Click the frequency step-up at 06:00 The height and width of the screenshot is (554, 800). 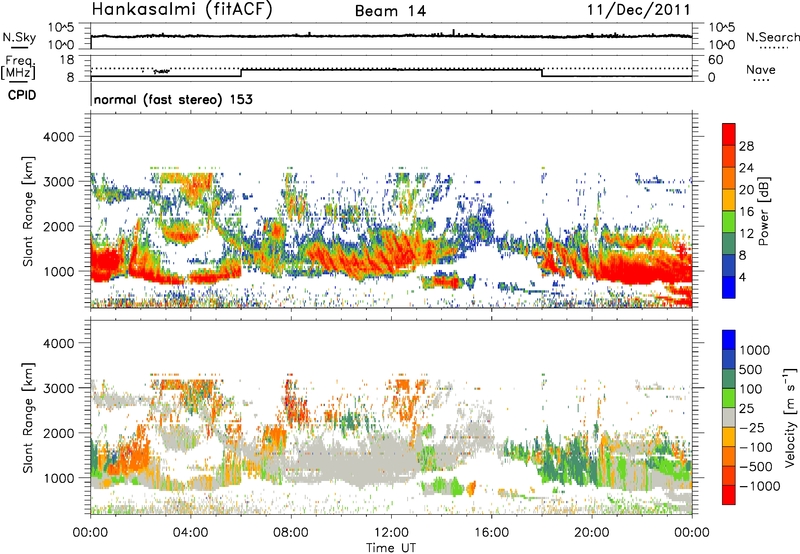(x=241, y=73)
